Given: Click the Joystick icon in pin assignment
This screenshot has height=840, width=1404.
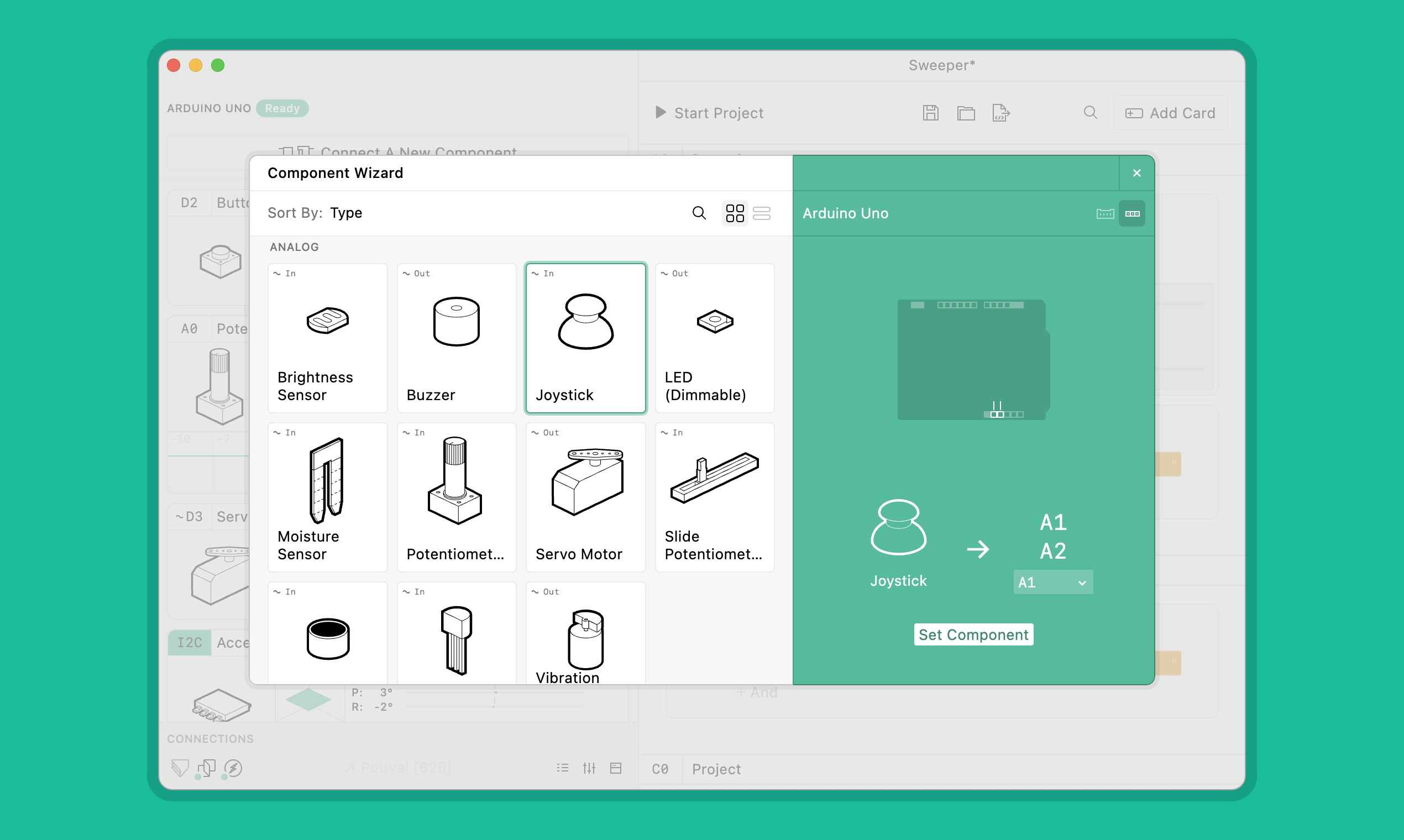Looking at the screenshot, I should 898,527.
